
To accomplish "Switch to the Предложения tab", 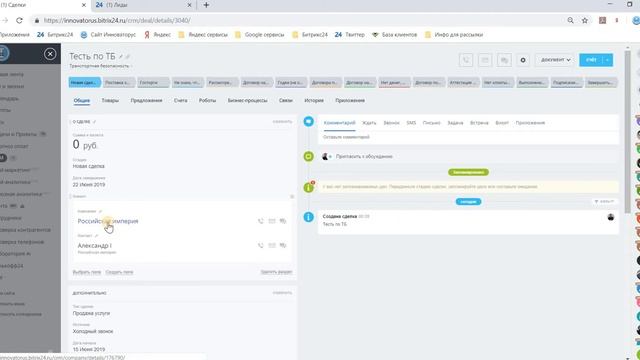I will click(146, 100).
